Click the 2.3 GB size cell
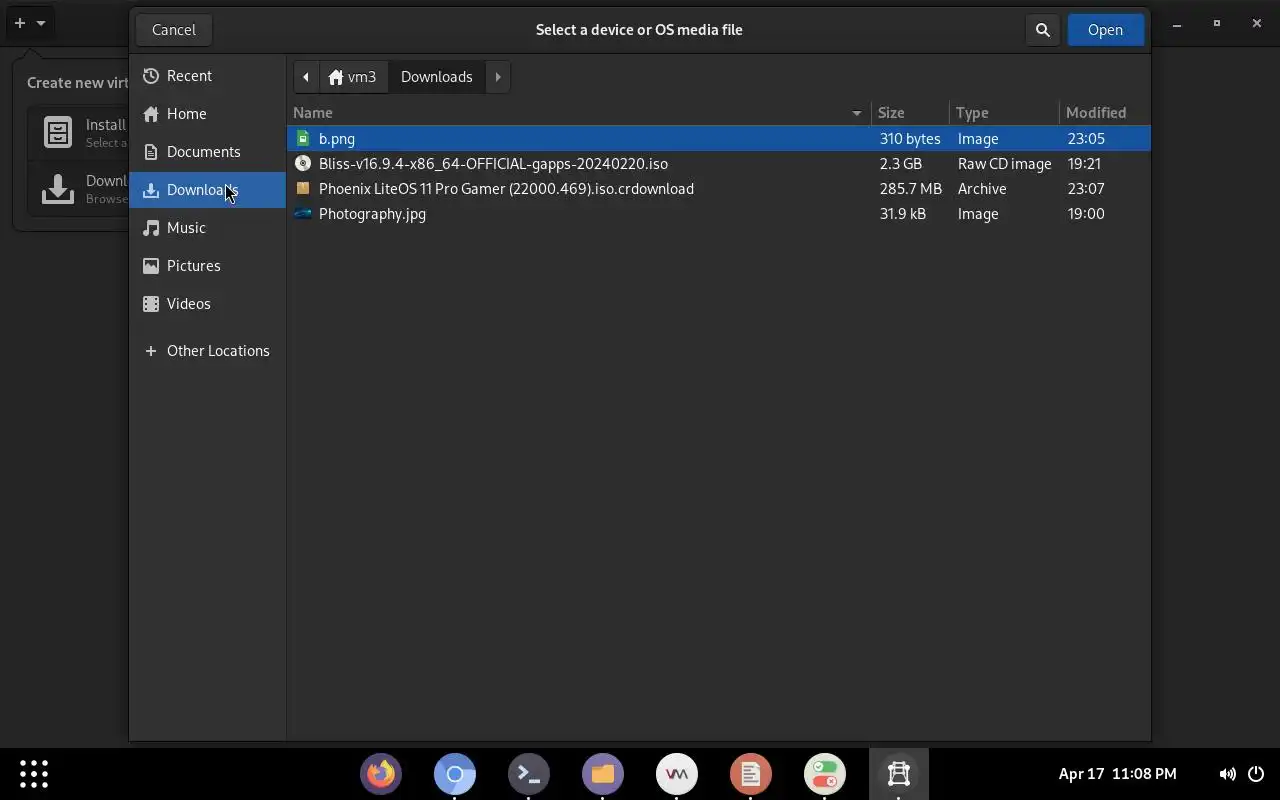This screenshot has width=1280, height=800. click(901, 164)
